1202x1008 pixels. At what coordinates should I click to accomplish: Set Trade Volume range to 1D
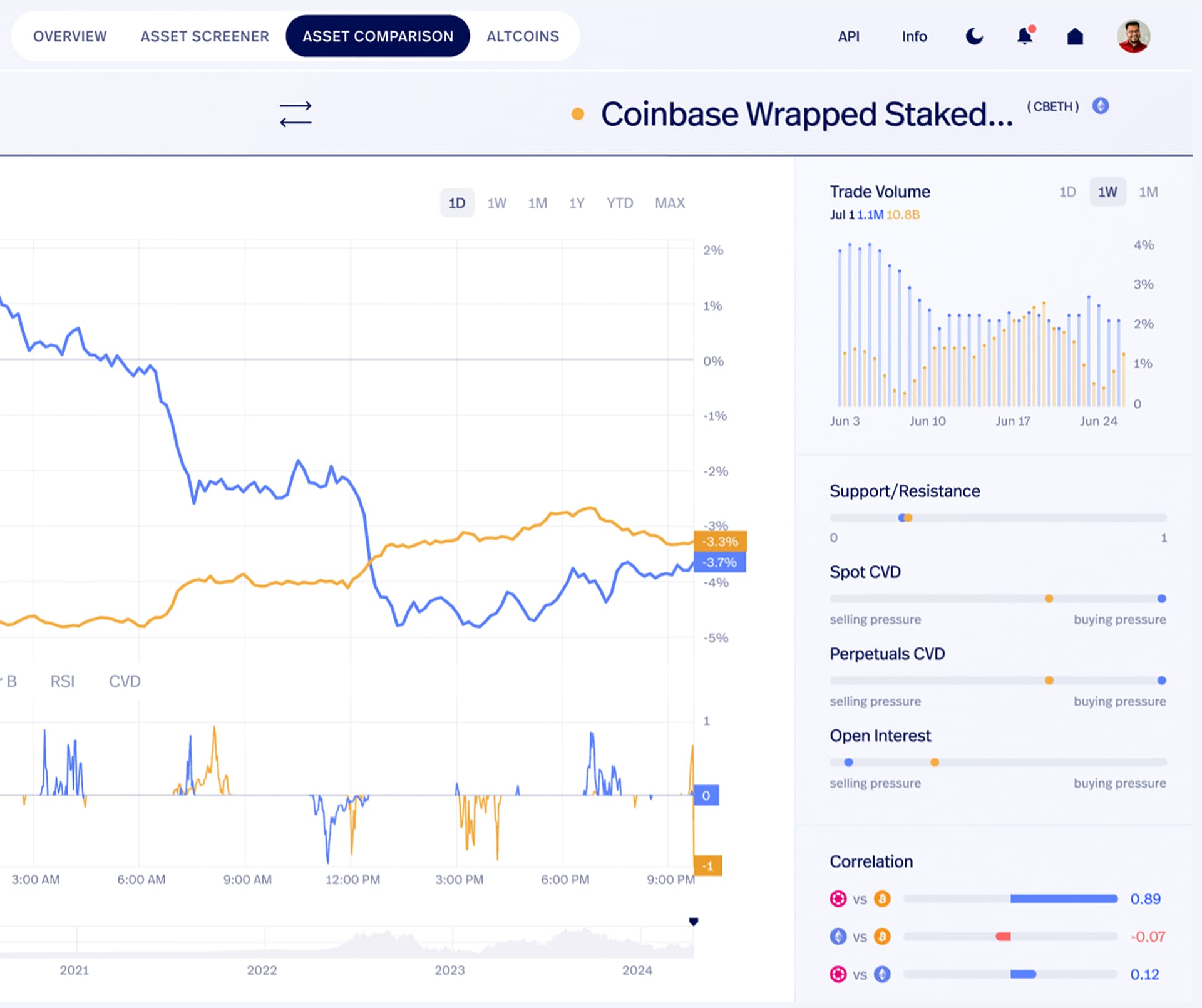pyautogui.click(x=1067, y=192)
